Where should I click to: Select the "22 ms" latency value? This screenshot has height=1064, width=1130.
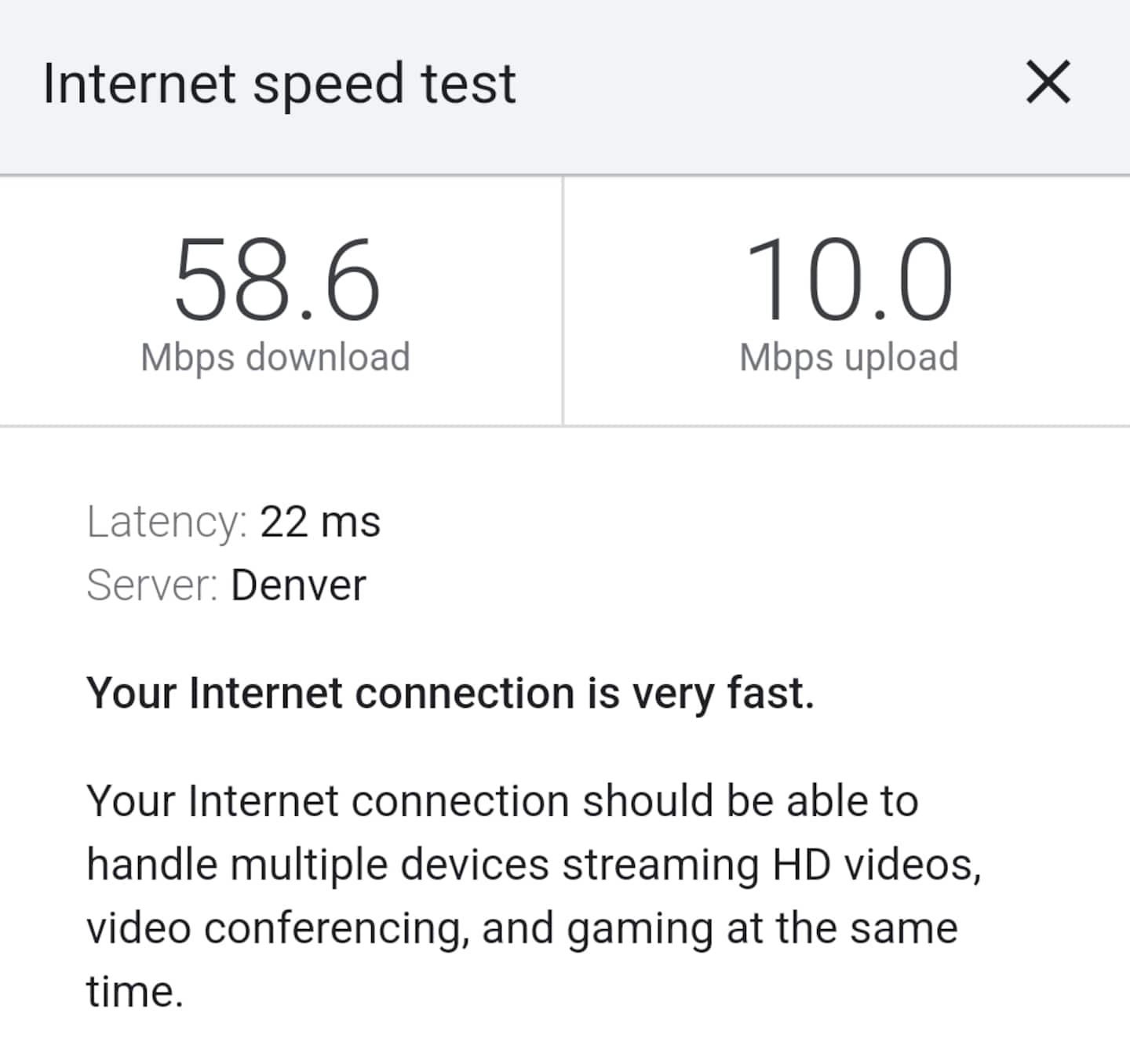tap(320, 522)
